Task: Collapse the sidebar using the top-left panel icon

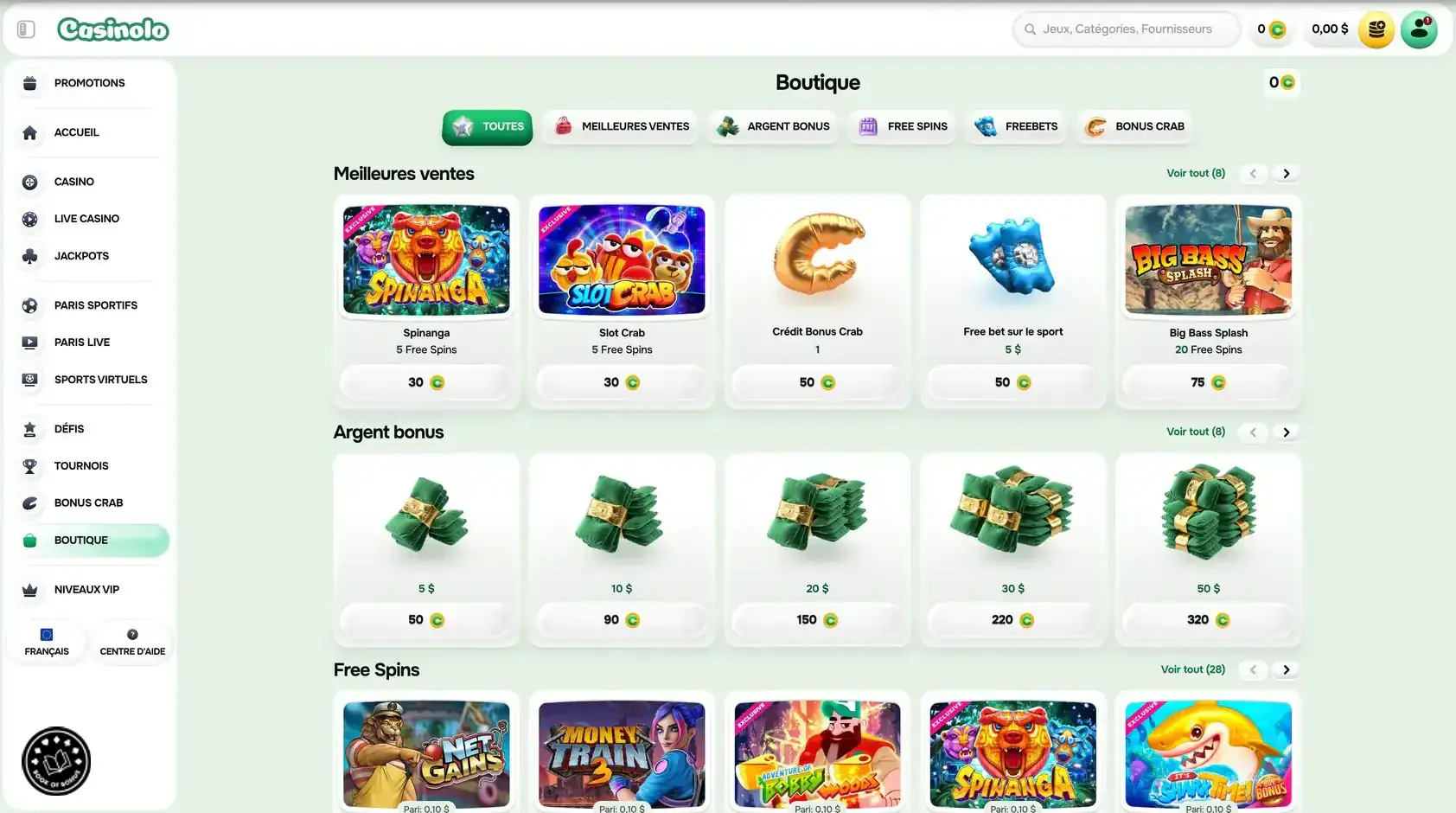Action: [x=26, y=29]
